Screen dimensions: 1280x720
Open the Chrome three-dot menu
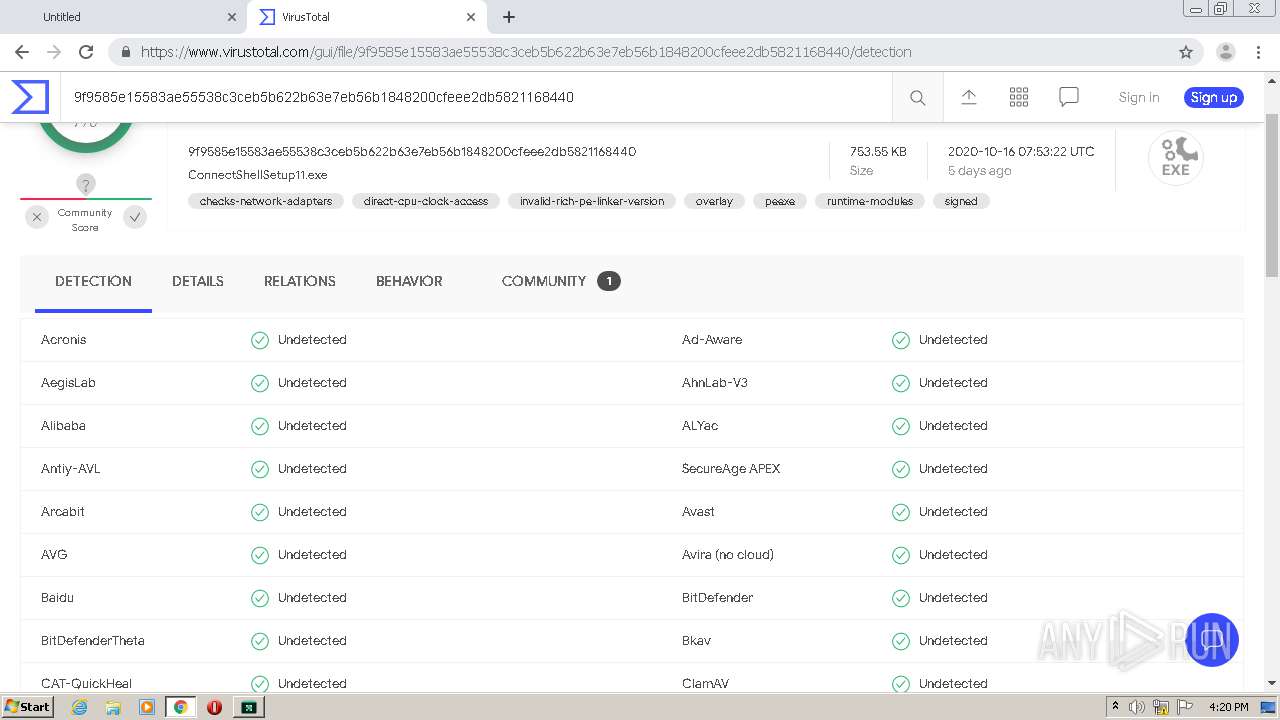tap(1259, 52)
